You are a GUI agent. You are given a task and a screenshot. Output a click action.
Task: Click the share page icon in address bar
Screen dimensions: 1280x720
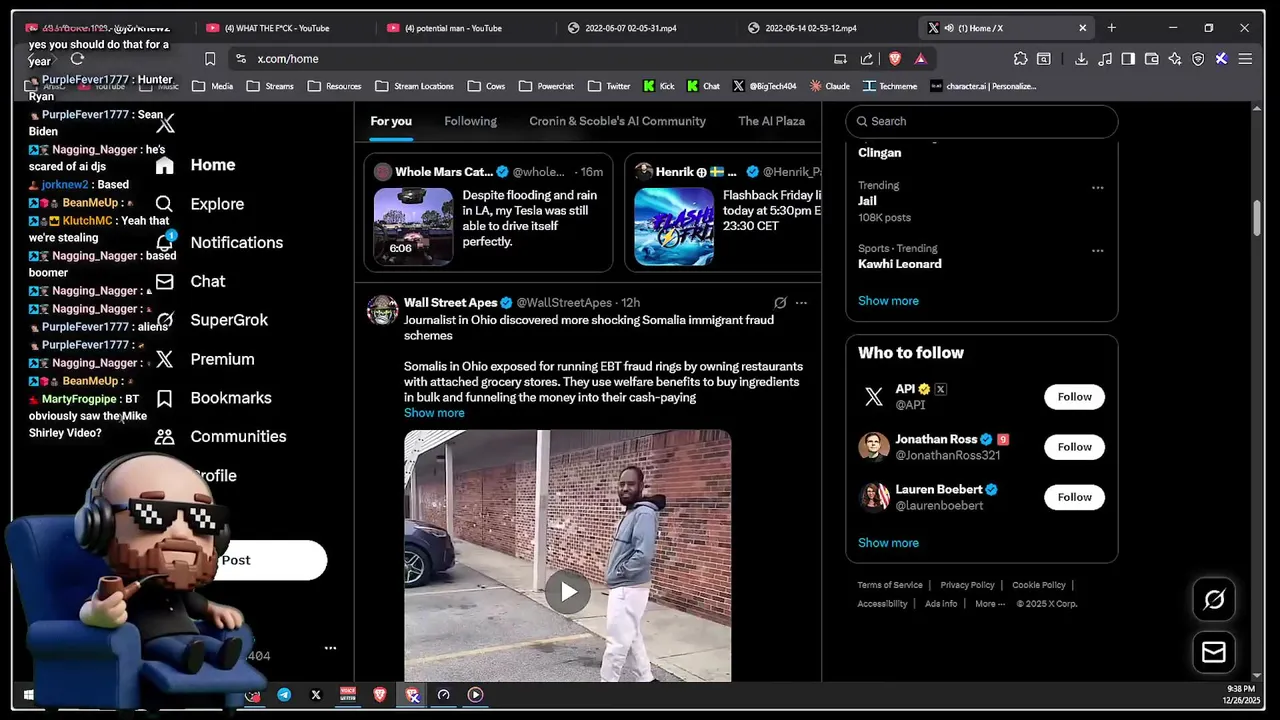(x=867, y=59)
